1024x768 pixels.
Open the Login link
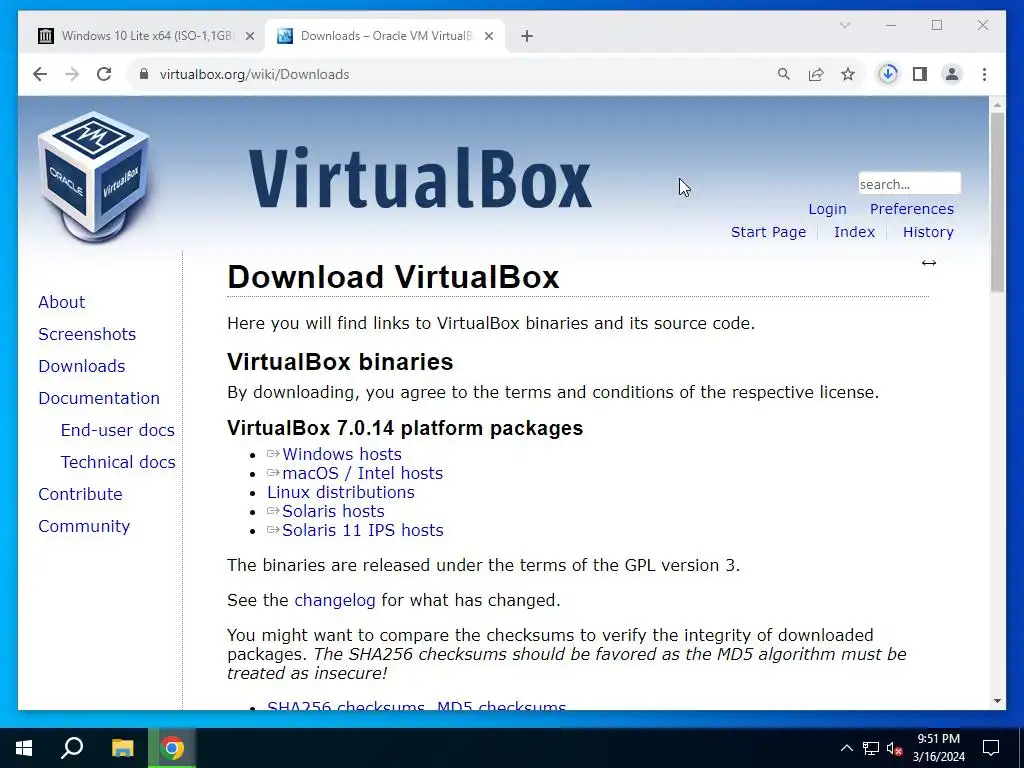coord(827,209)
